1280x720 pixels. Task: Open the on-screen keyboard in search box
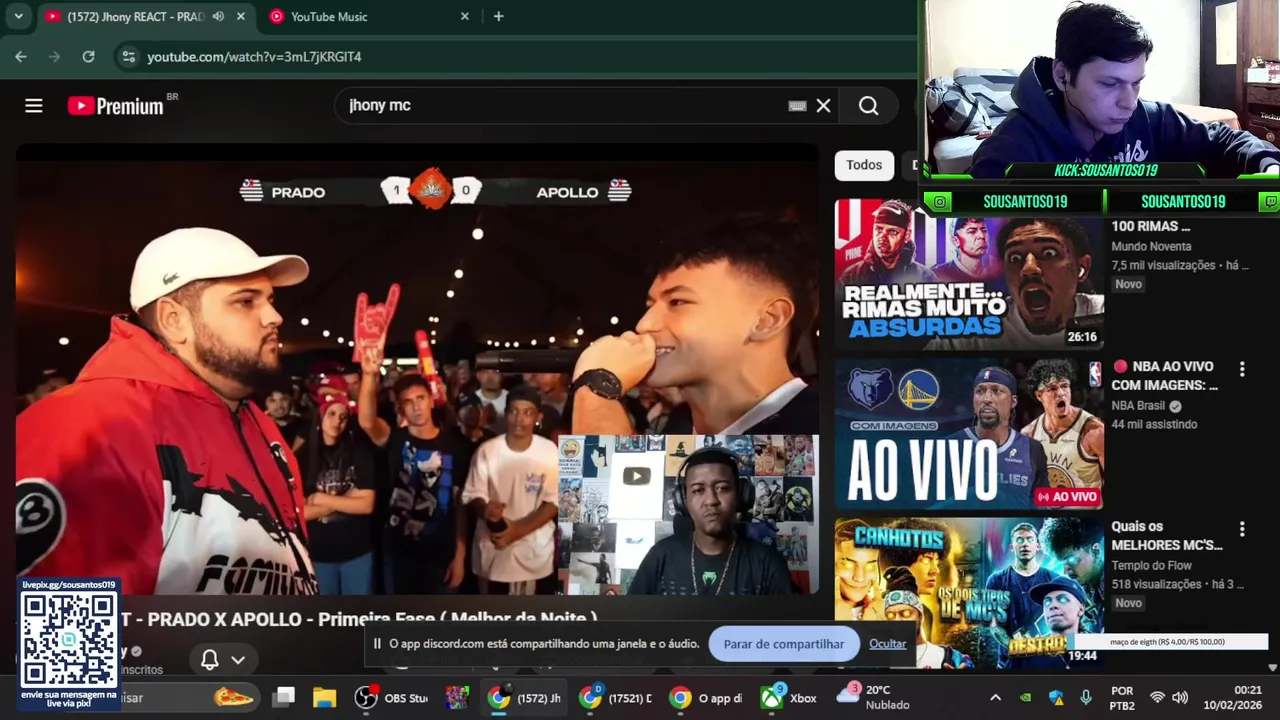pos(797,106)
